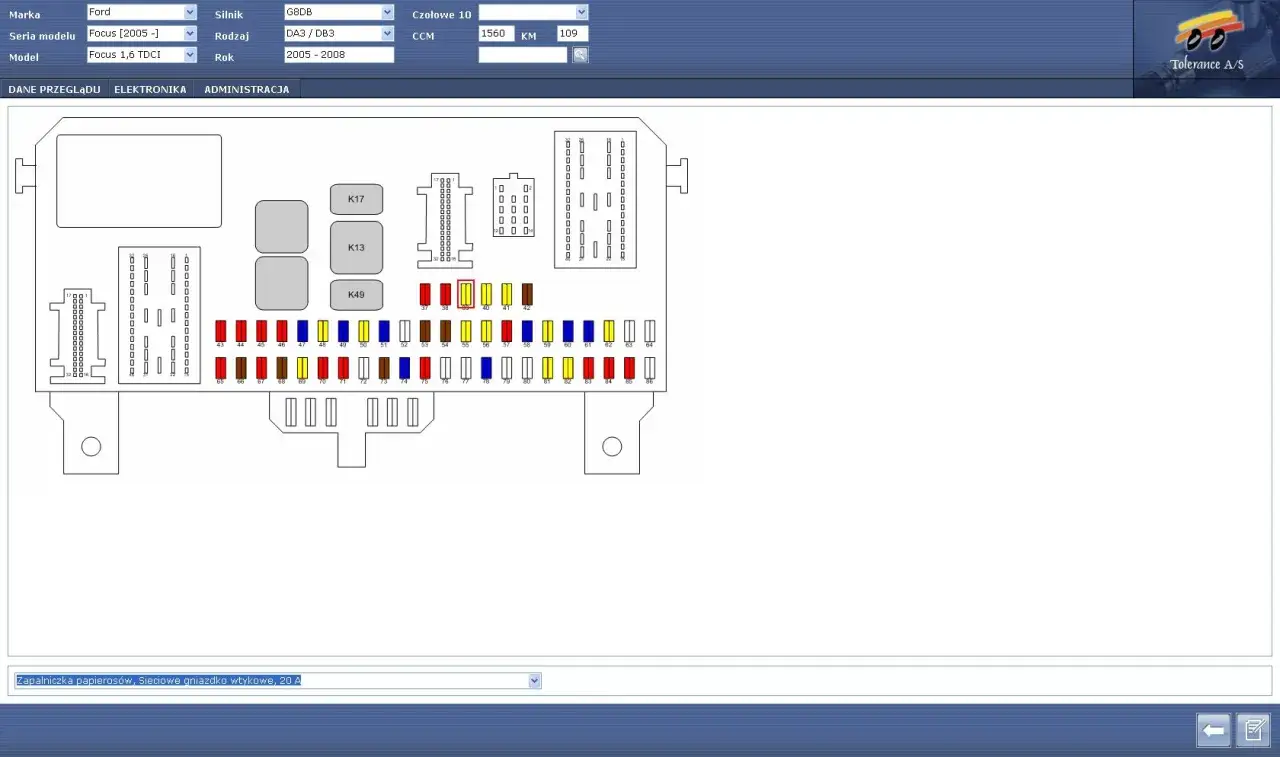Select relay K17 in the fuse box
Viewport: 1280px width, 757px height.
point(356,199)
